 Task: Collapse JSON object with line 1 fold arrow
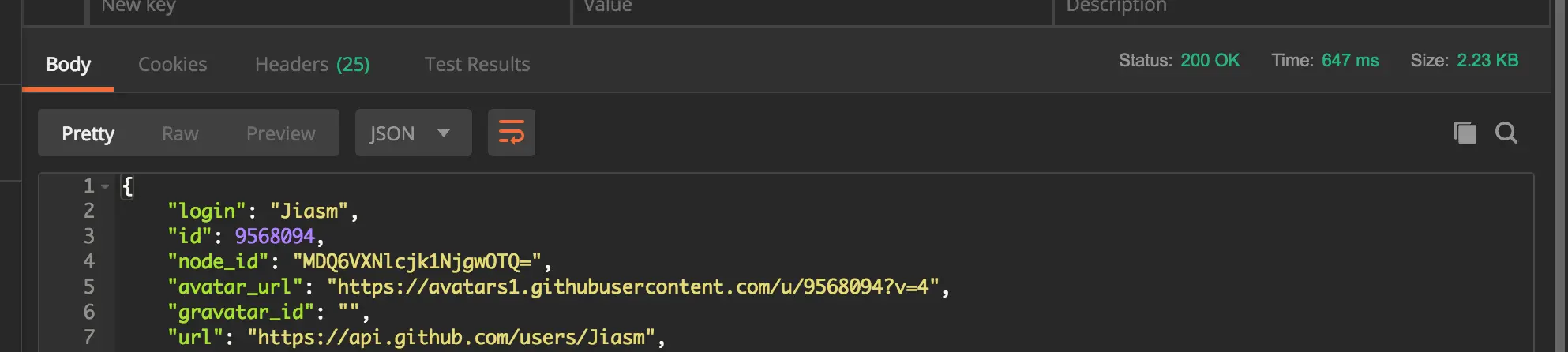click(105, 186)
